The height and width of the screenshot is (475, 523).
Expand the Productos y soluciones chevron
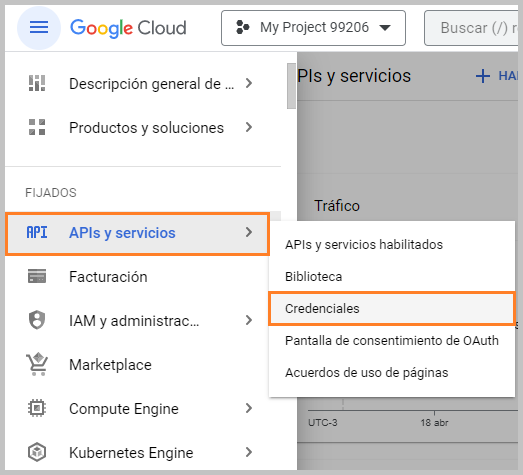(x=248, y=127)
